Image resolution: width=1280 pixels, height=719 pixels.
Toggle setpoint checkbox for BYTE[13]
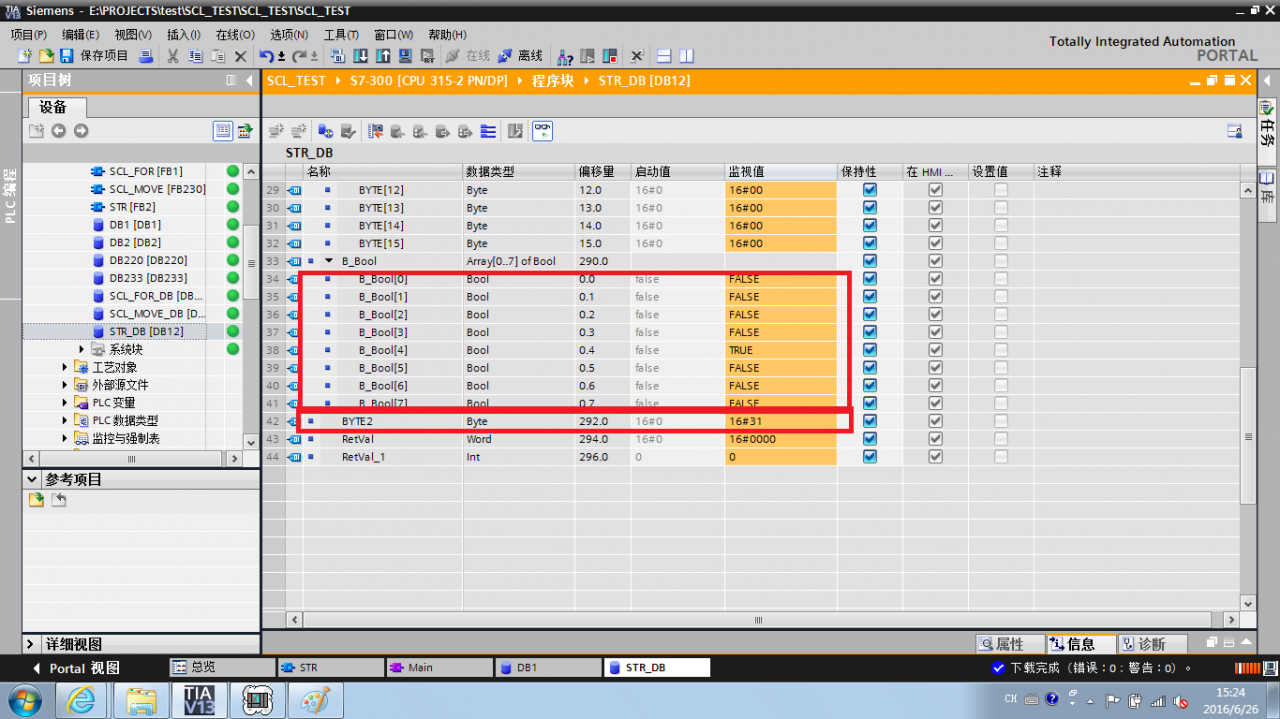click(1001, 208)
